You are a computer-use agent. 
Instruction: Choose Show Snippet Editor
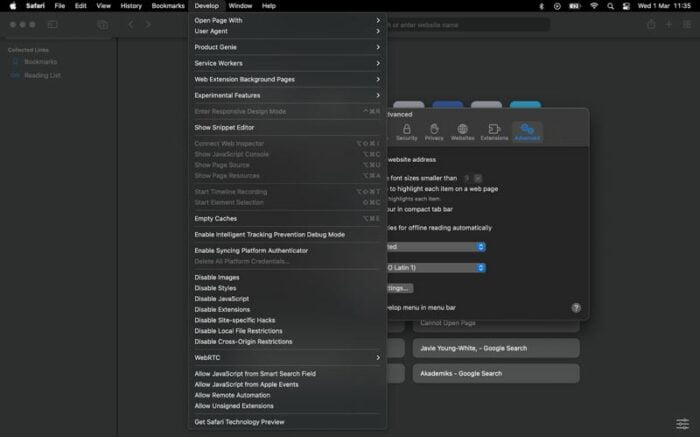287,127
